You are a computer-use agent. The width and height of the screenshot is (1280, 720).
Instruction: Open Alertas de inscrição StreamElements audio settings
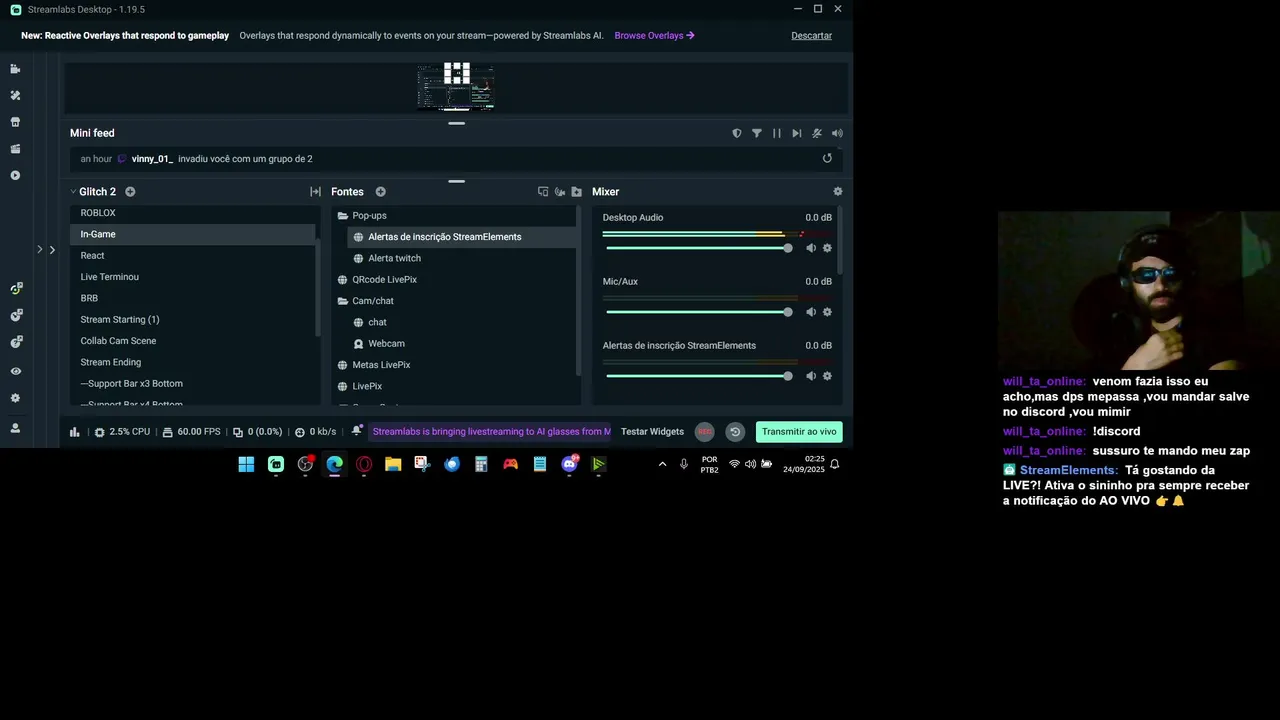tap(827, 376)
